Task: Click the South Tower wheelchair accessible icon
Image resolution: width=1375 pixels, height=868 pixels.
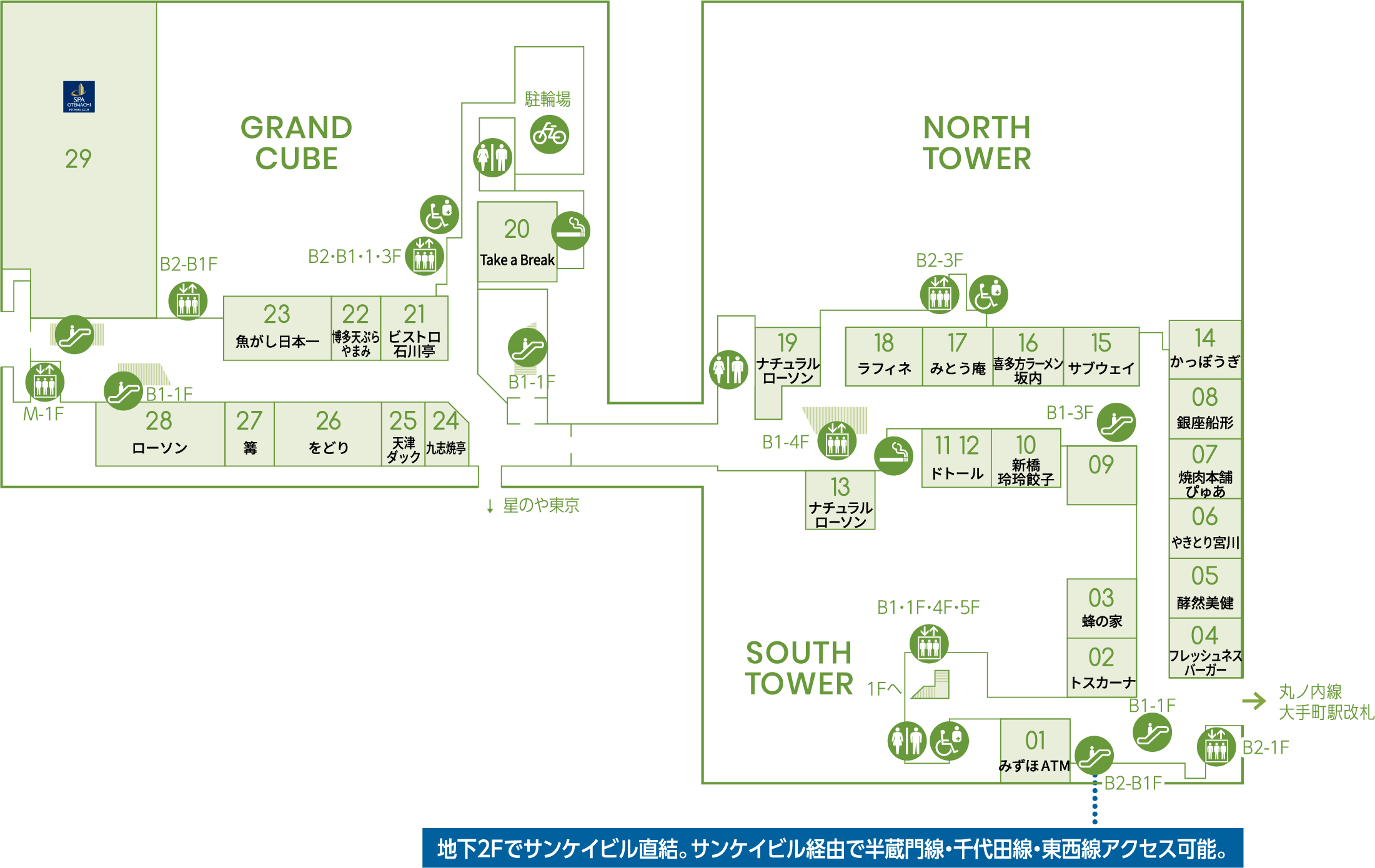Action: pos(950,741)
